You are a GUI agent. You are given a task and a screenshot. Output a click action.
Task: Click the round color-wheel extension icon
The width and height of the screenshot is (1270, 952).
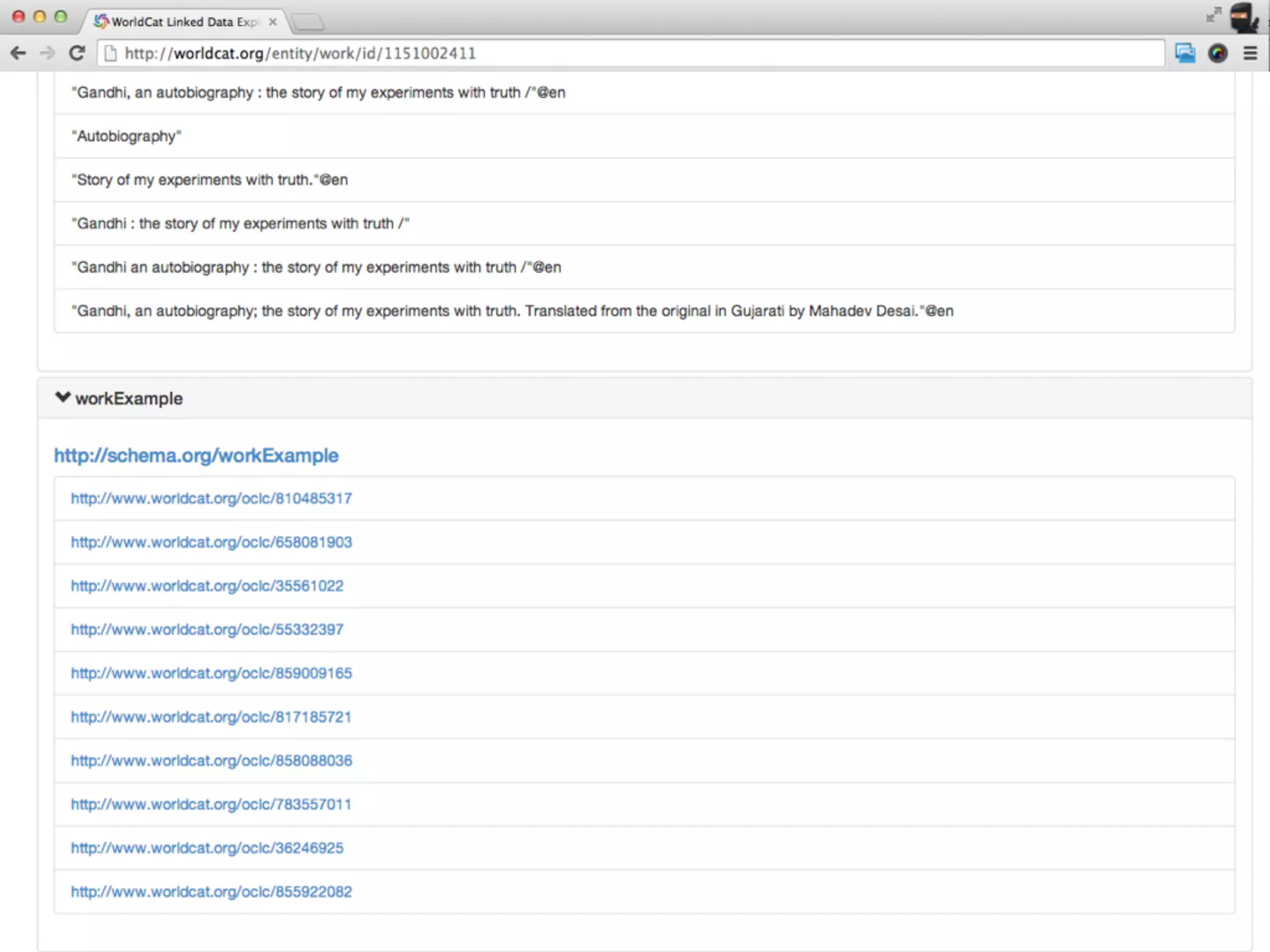[x=1218, y=53]
